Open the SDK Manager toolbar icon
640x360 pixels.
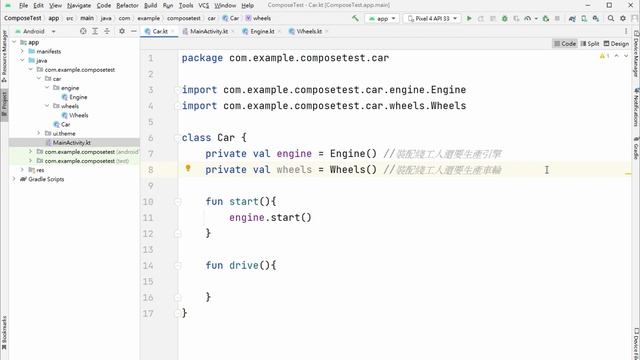pyautogui.click(x=596, y=18)
